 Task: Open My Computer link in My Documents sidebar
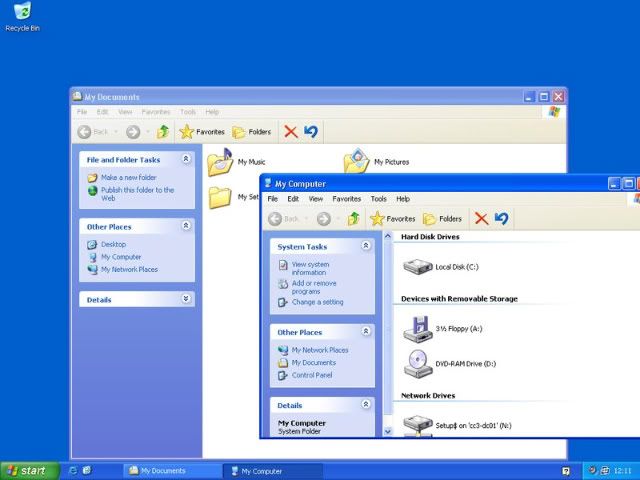(121, 257)
